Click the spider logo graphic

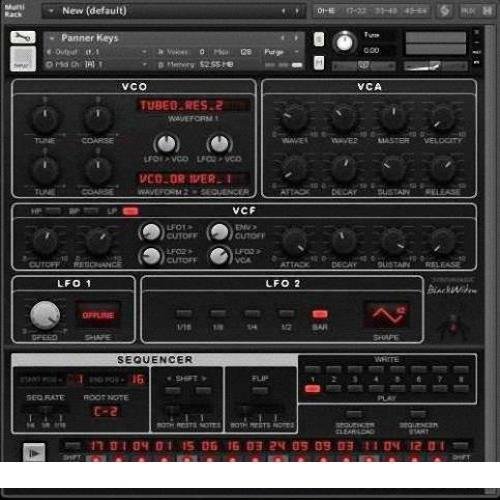[452, 326]
